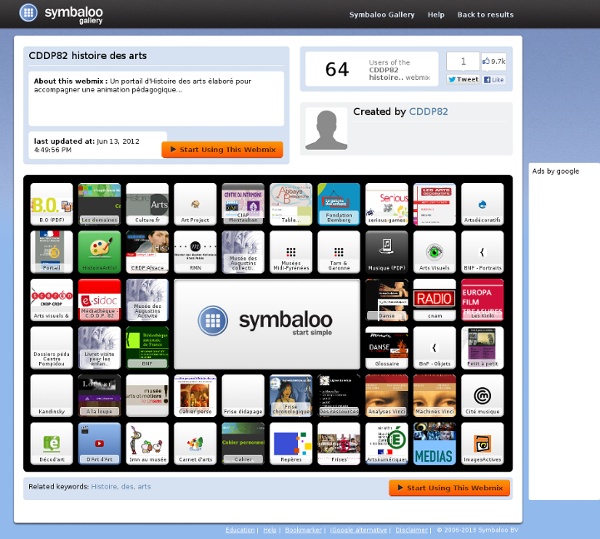This screenshot has width=600, height=539.
Task: Open the Arts décoratifs tile
Action: tap(483, 204)
